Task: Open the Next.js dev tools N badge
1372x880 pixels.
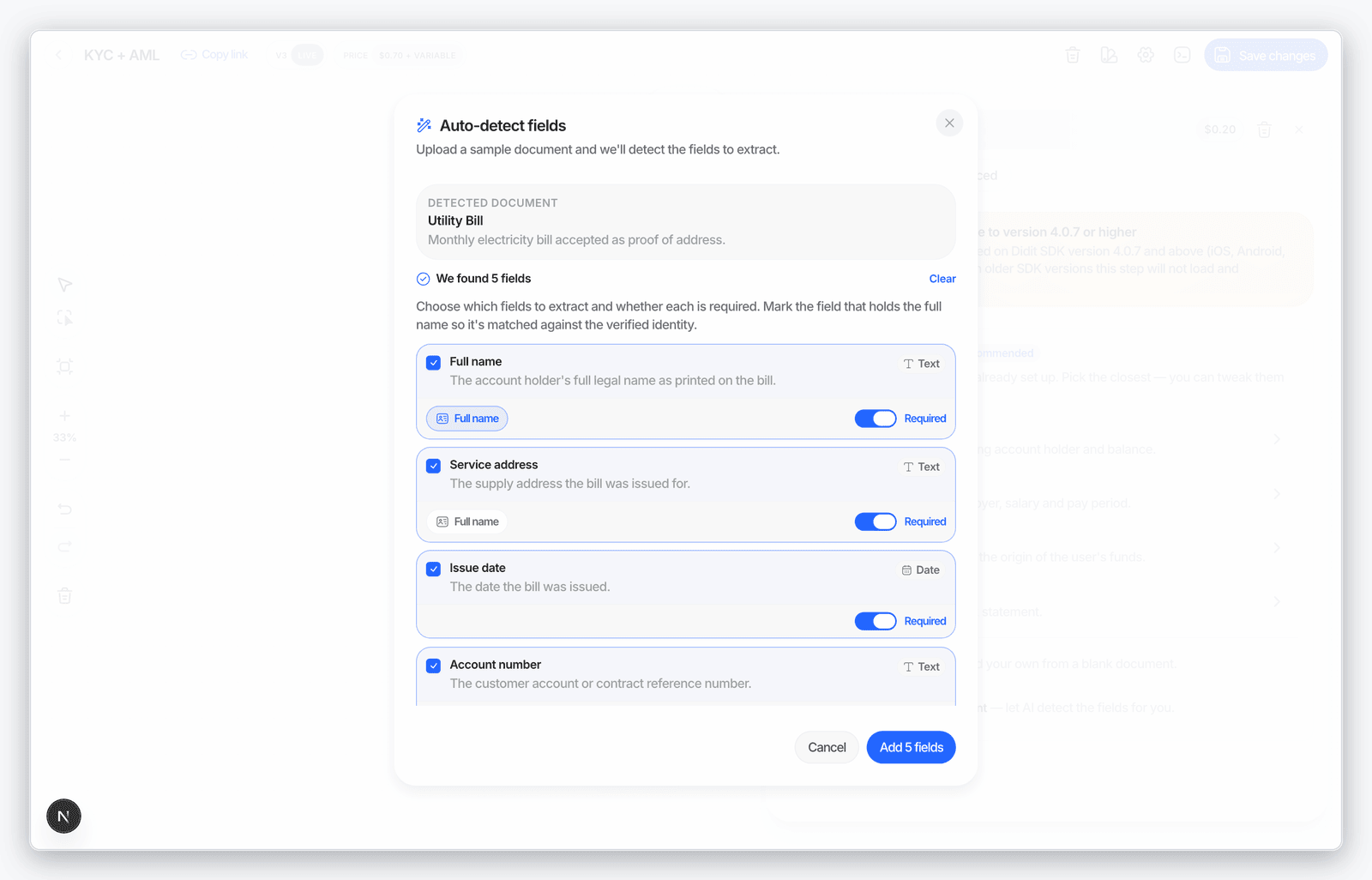Action: coord(63,816)
